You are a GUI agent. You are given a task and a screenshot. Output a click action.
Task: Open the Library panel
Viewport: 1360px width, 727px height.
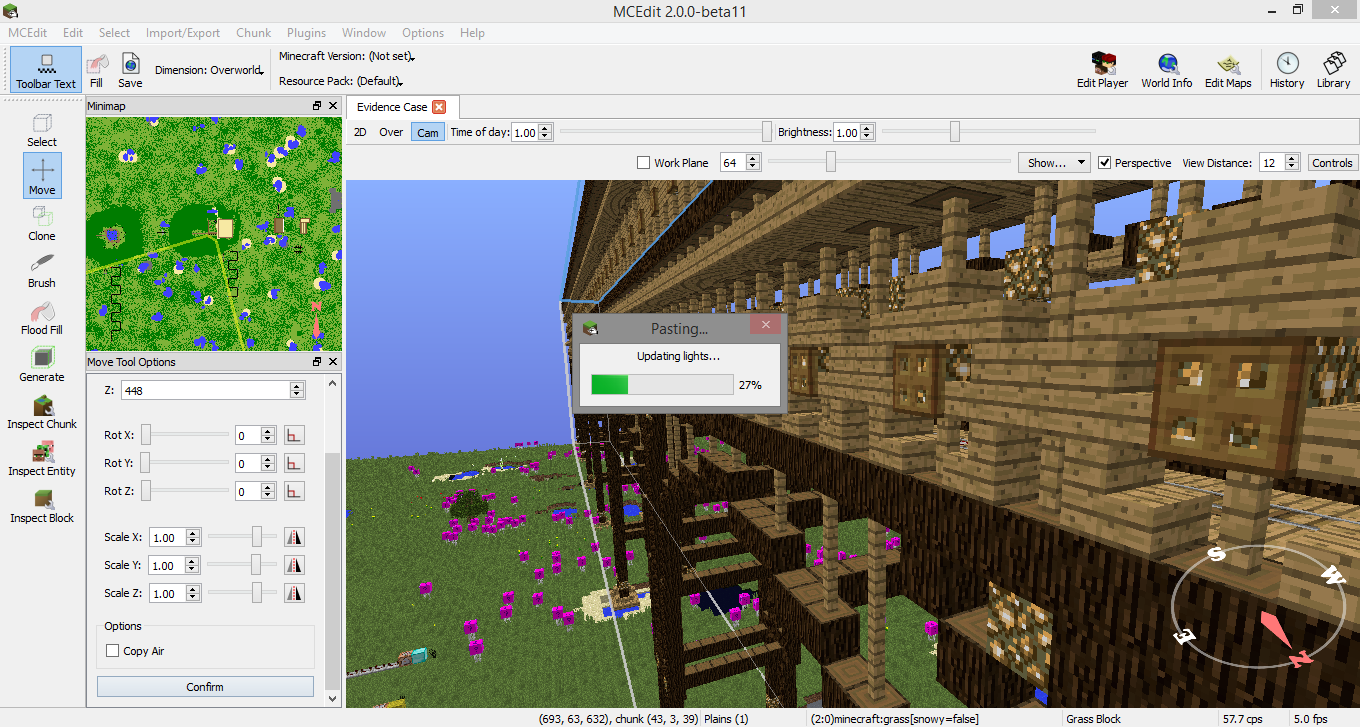pos(1333,70)
